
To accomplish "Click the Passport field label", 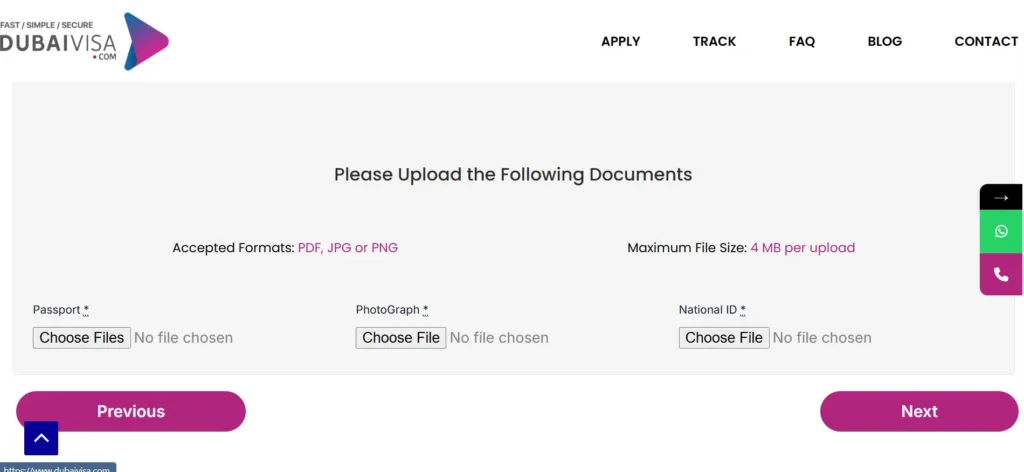I will point(57,310).
